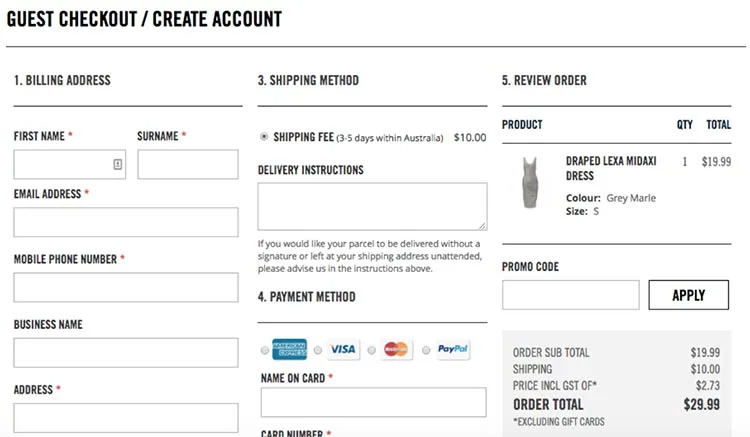Choose the Visa payment radio button
The height and width of the screenshot is (437, 750).
[318, 350]
